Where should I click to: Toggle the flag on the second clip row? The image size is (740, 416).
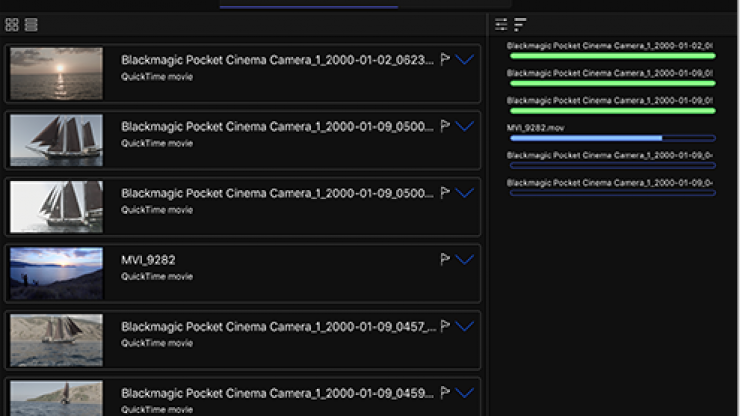[x=445, y=127]
